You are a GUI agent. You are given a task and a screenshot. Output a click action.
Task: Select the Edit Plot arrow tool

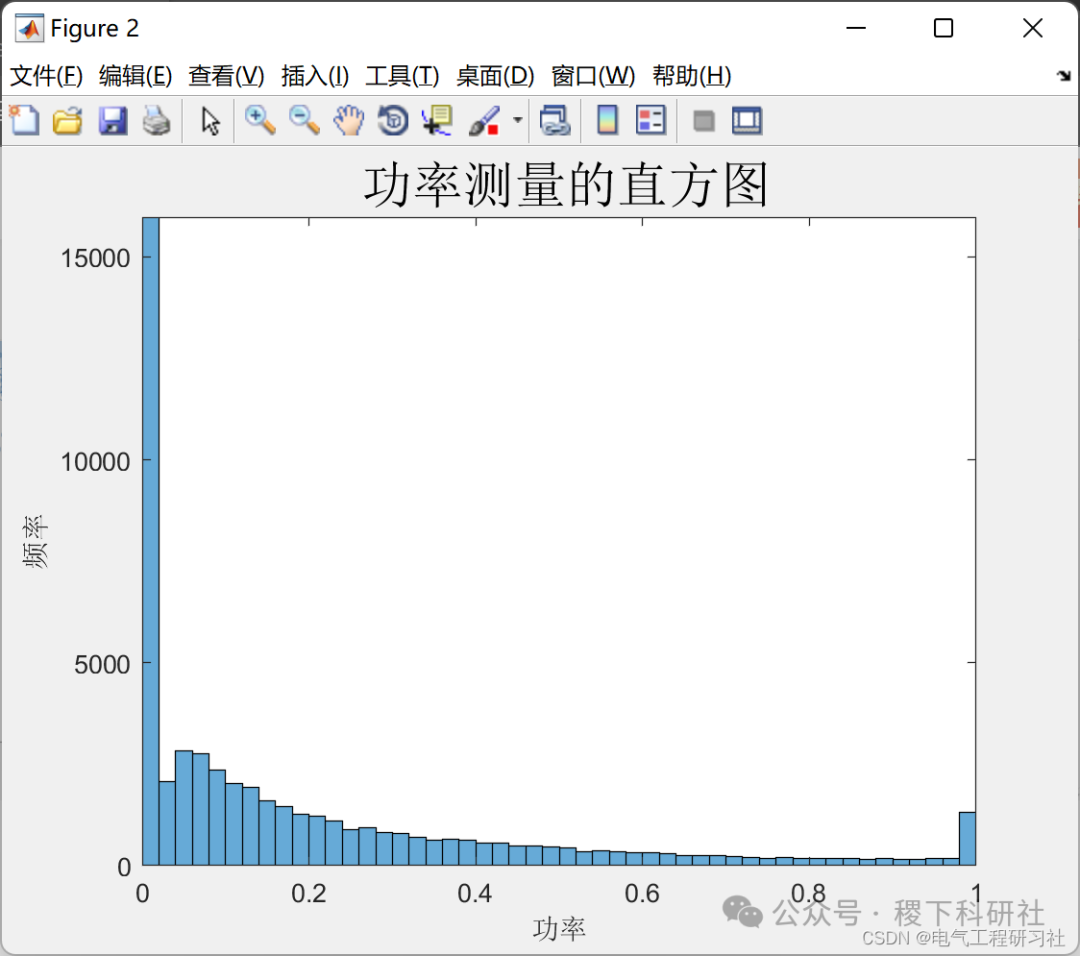point(210,121)
